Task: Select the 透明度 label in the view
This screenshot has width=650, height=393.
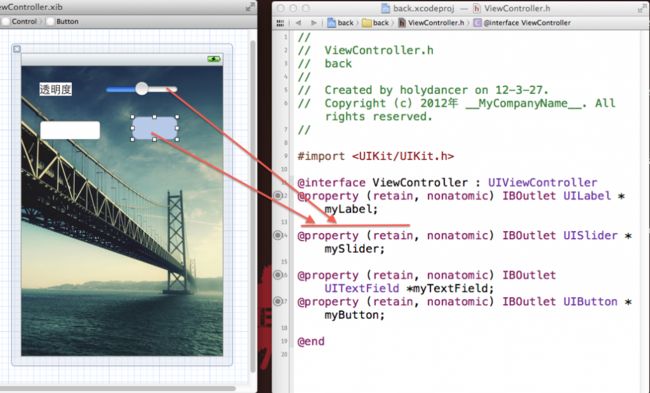Action: click(x=56, y=89)
